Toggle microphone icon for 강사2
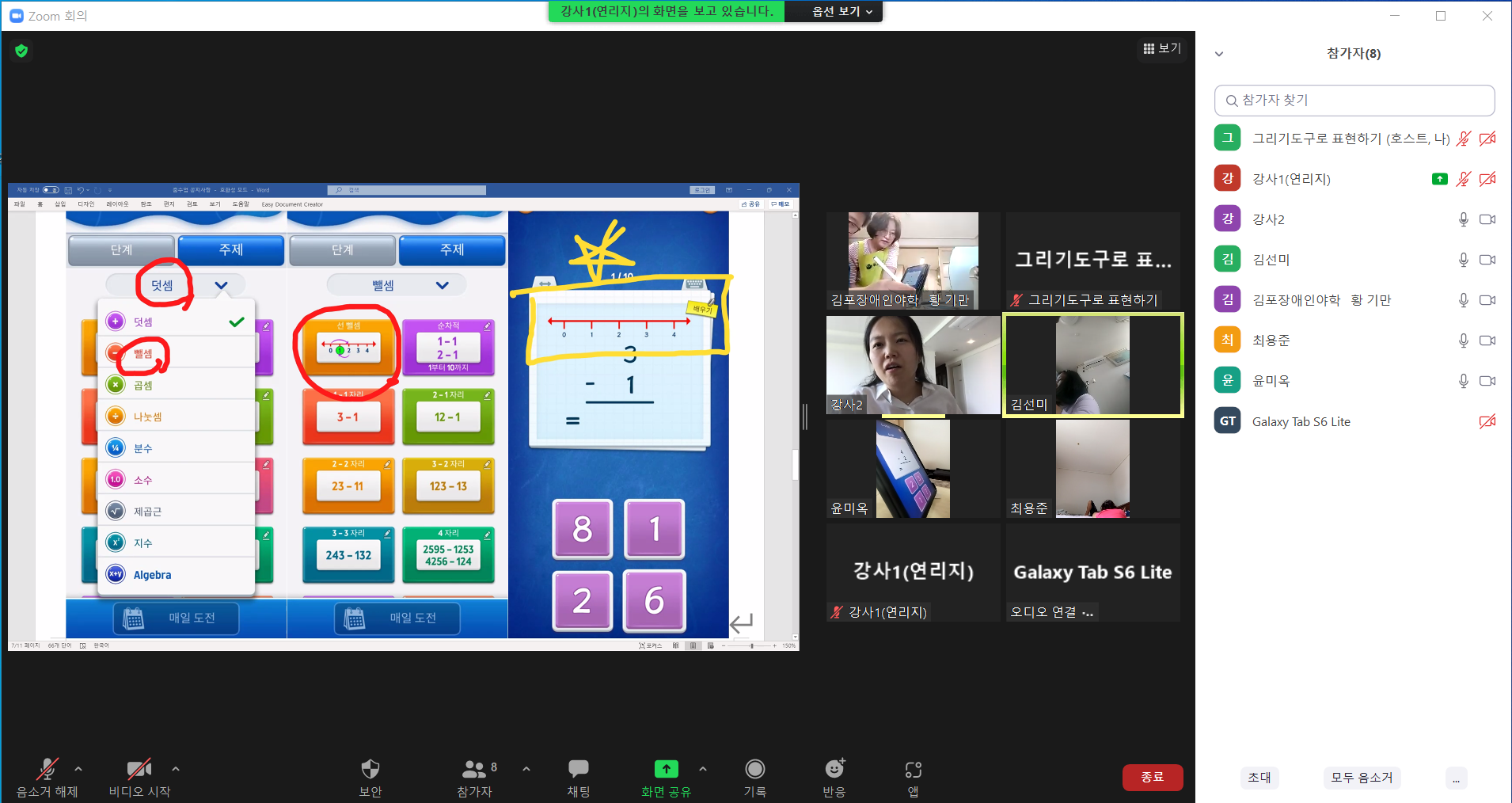The image size is (1512, 803). pos(1464,219)
